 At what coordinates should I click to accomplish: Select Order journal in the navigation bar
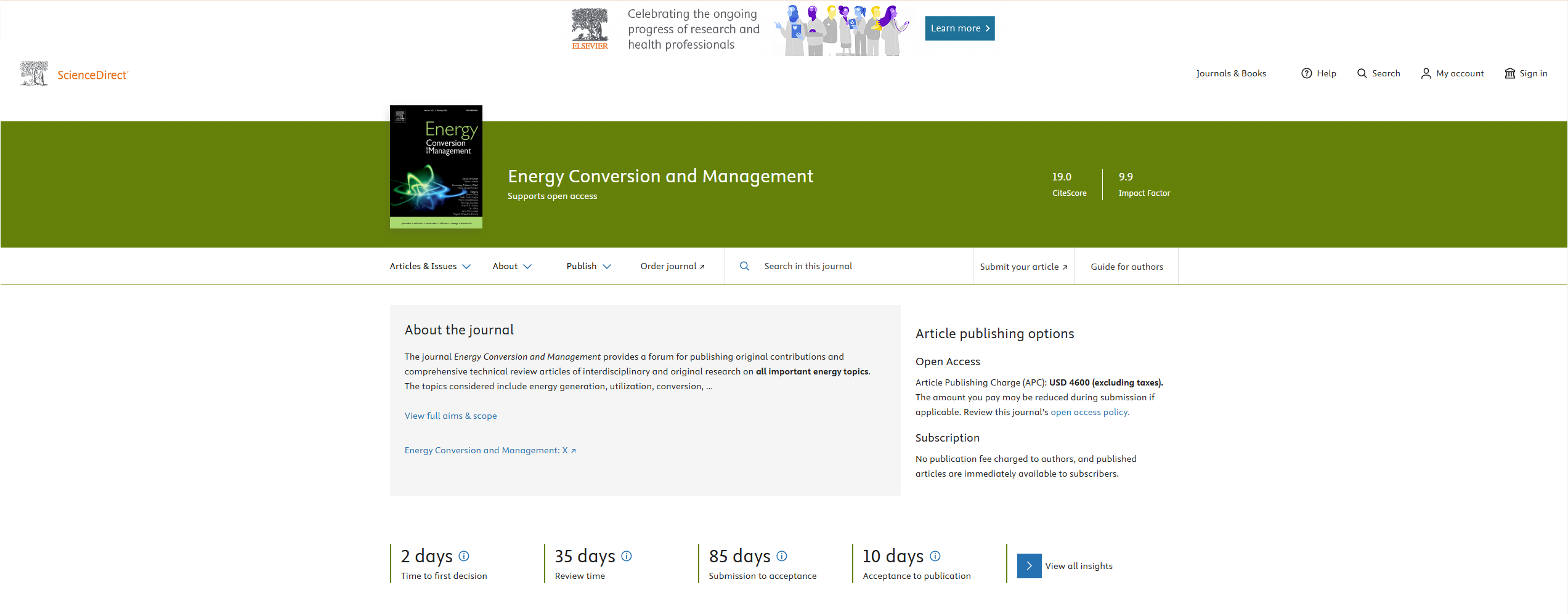[x=672, y=266]
